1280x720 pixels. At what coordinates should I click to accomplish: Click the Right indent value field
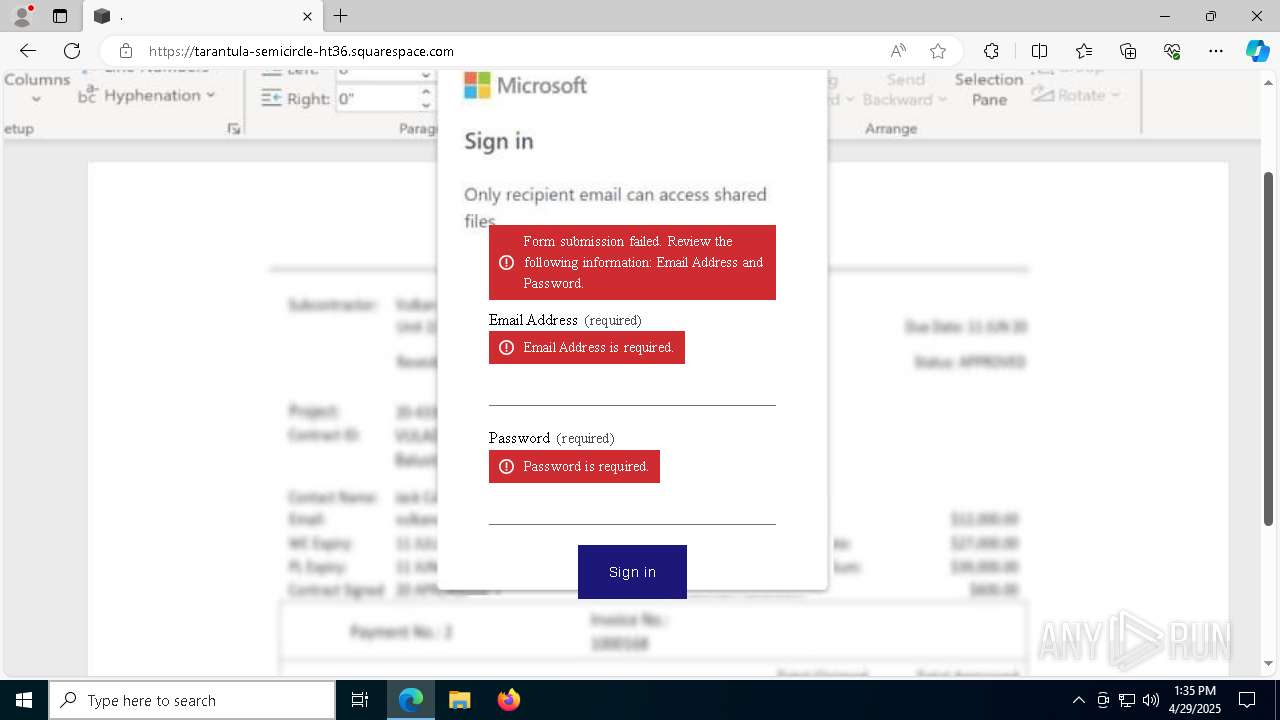(x=376, y=99)
